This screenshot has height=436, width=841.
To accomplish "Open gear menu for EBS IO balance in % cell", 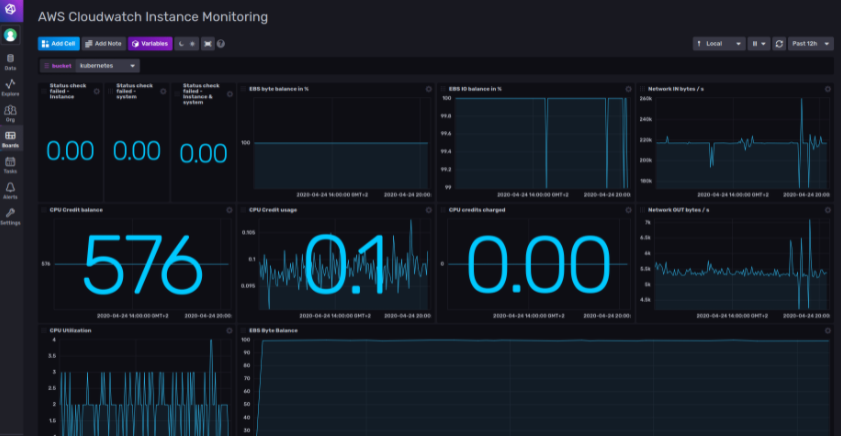I will [628, 89].
